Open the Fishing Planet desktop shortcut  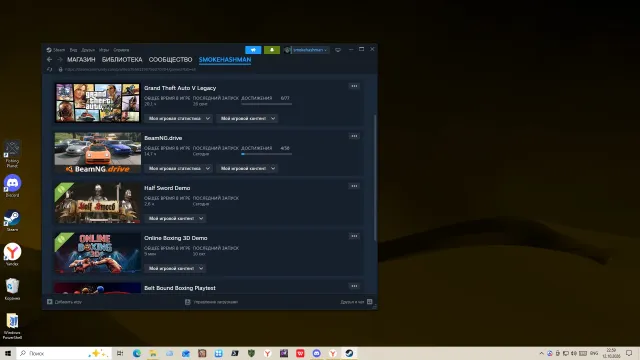click(12, 154)
